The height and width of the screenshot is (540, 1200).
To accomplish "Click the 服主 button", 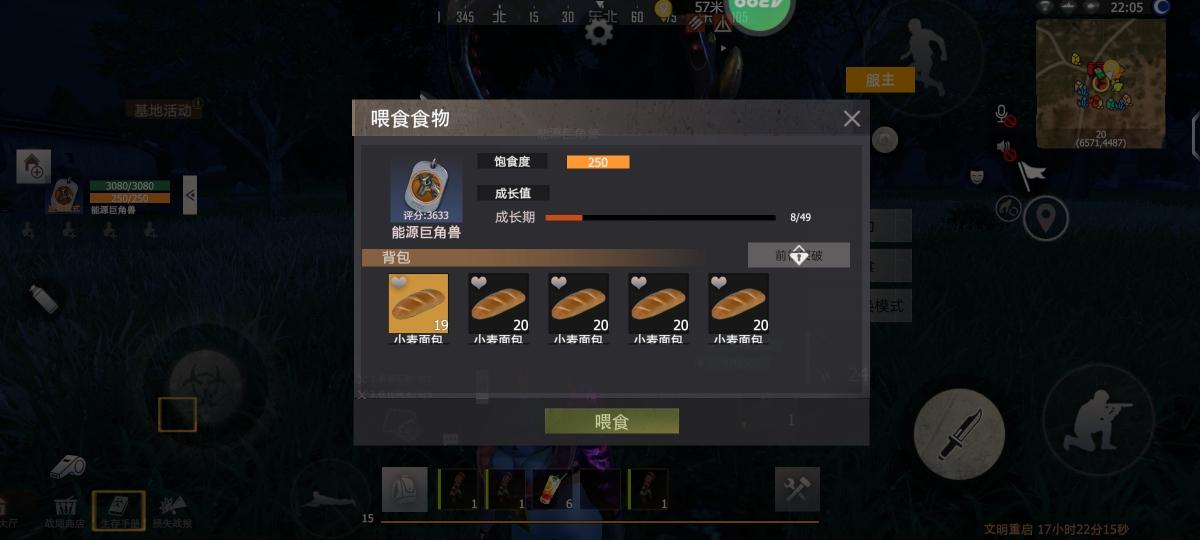I will pos(880,80).
